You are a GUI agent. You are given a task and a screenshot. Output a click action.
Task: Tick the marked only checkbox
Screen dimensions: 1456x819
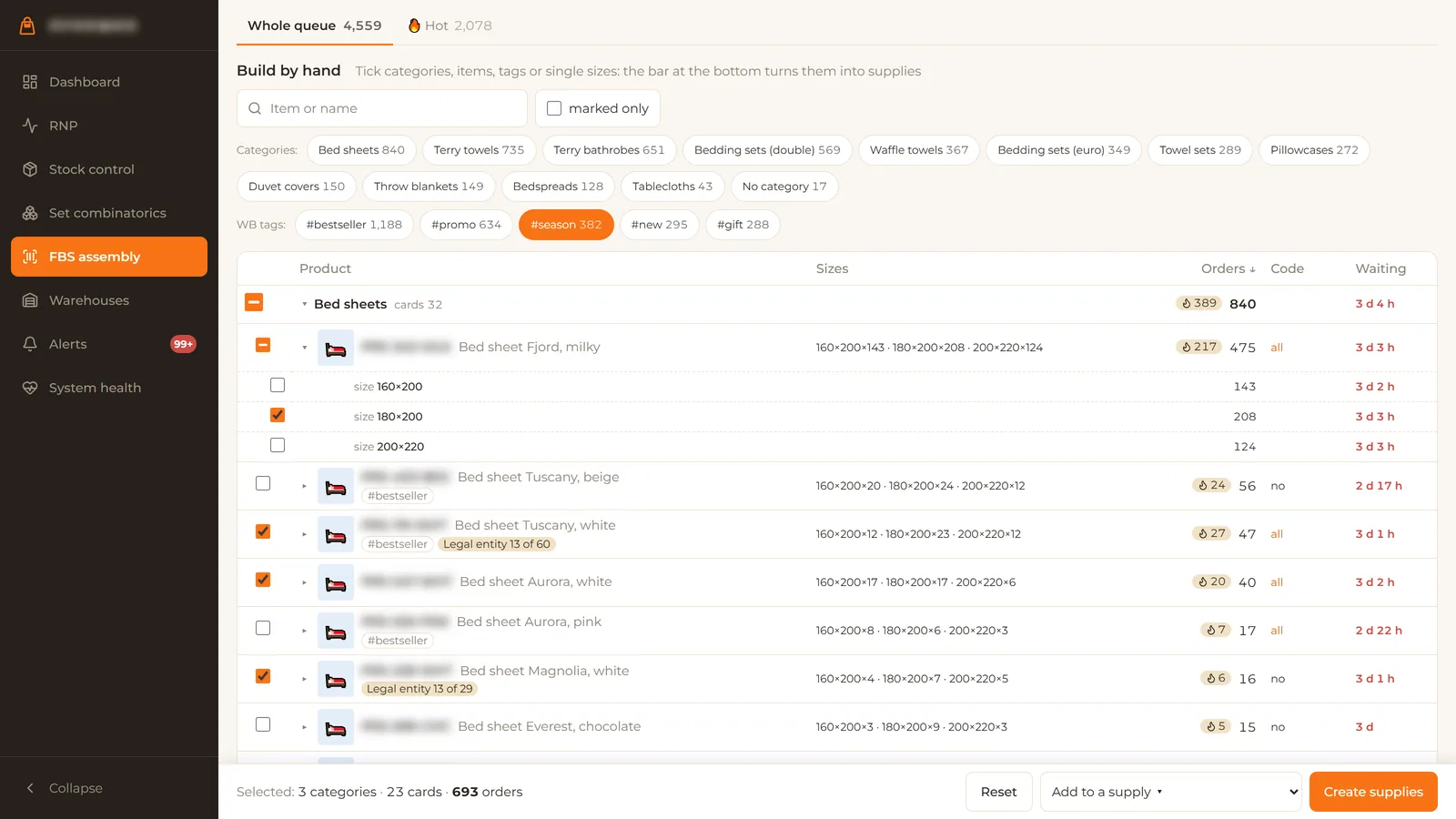[554, 108]
